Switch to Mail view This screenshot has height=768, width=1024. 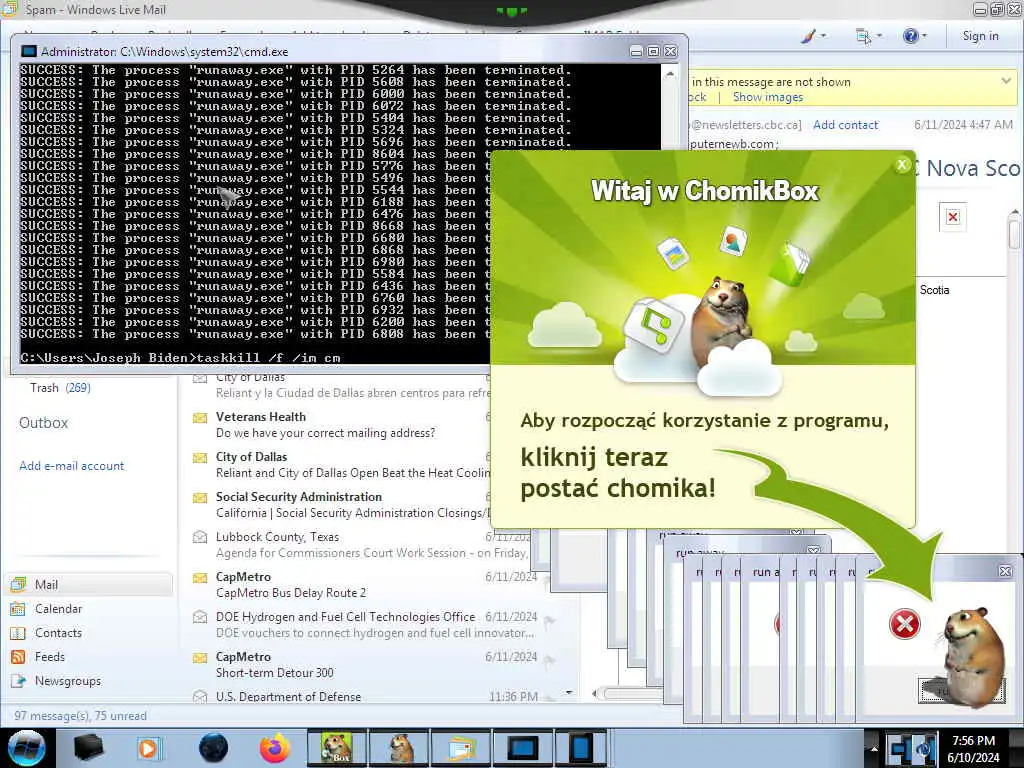tap(91, 584)
